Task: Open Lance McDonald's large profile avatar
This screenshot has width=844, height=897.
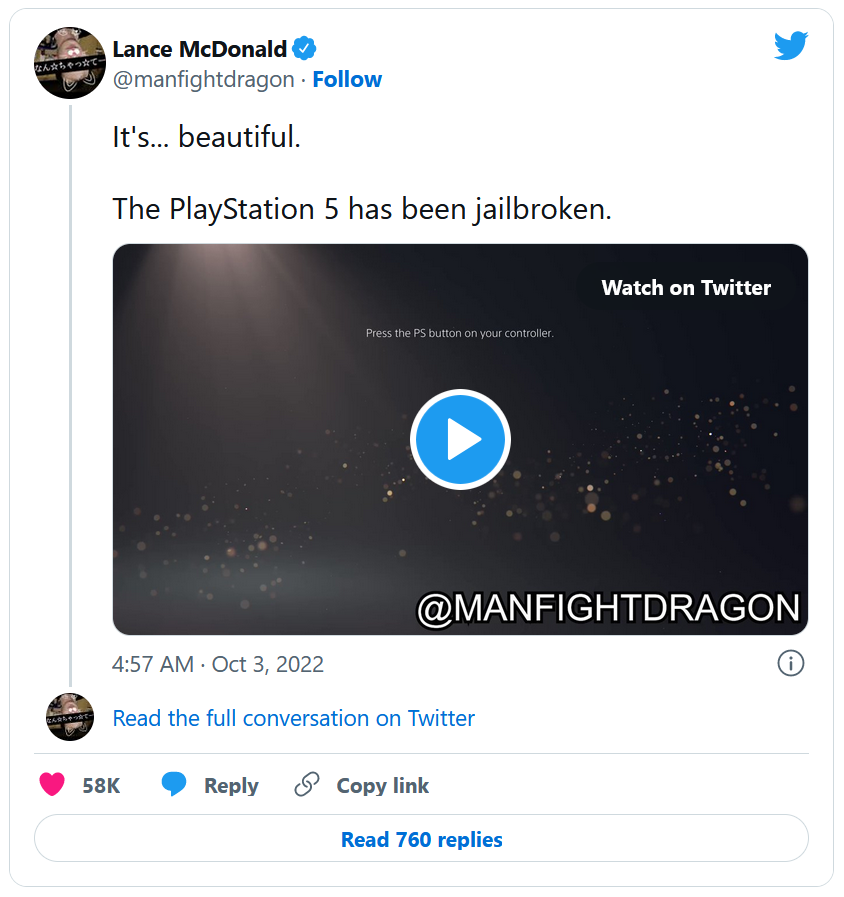Action: (x=70, y=63)
